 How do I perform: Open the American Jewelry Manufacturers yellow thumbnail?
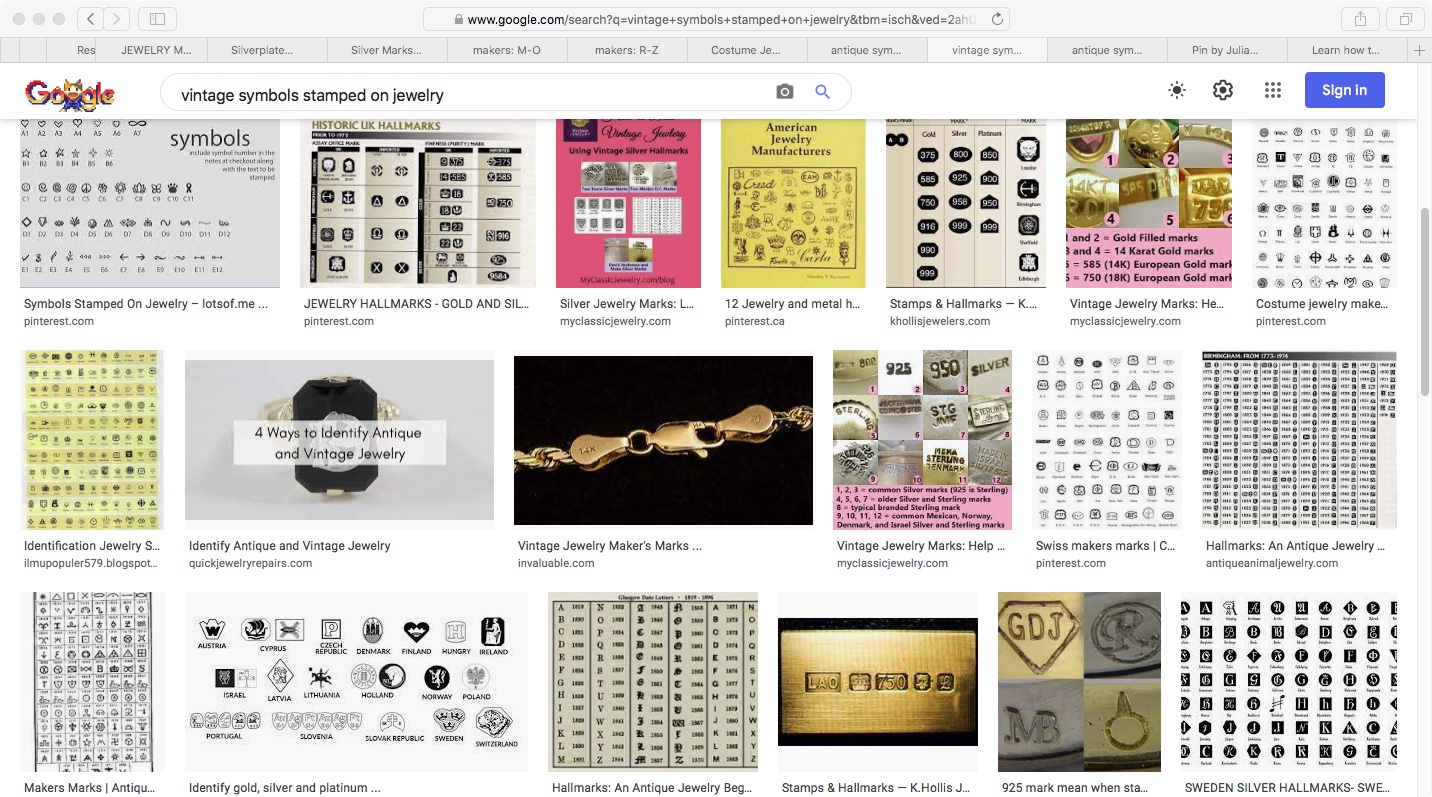792,203
